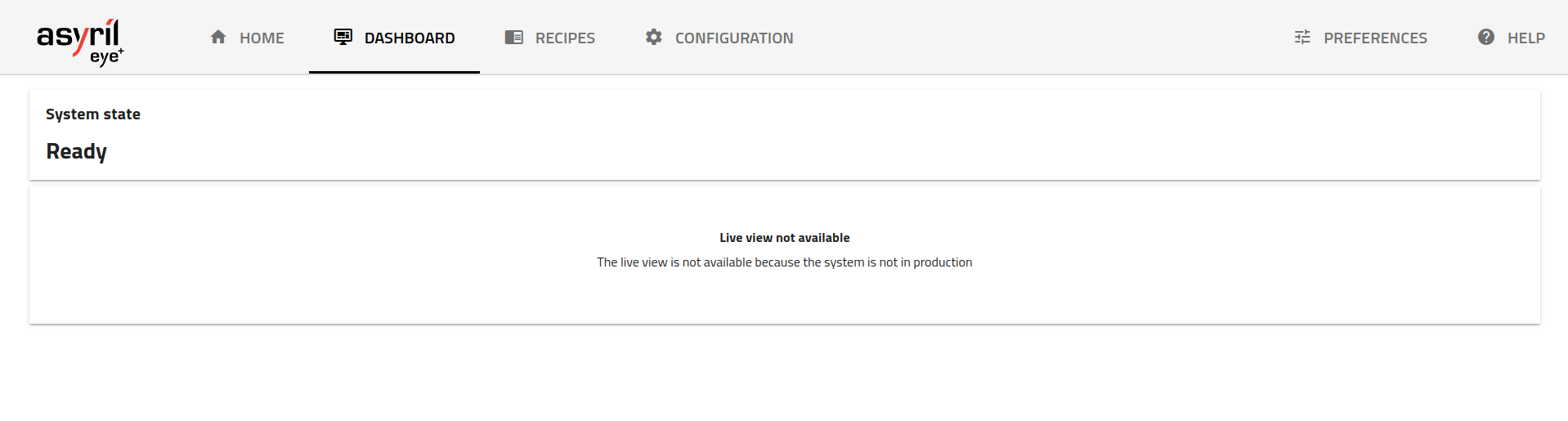This screenshot has width=1568, height=421.
Task: Click the live view explanation message
Action: pos(784,262)
